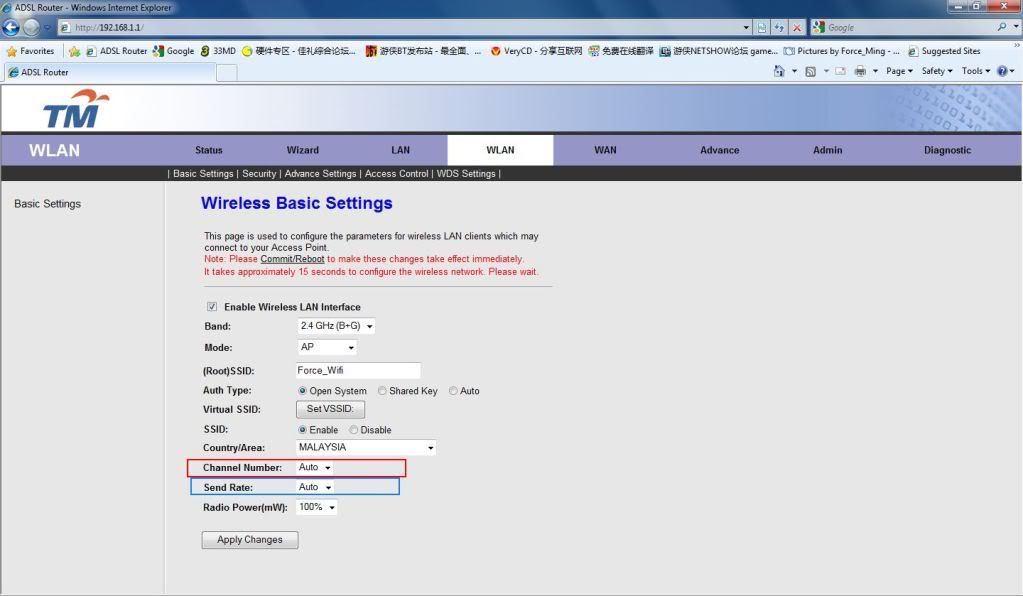Click the browser Back arrow button
Viewport: 1023px width, 596px height.
click(12, 27)
